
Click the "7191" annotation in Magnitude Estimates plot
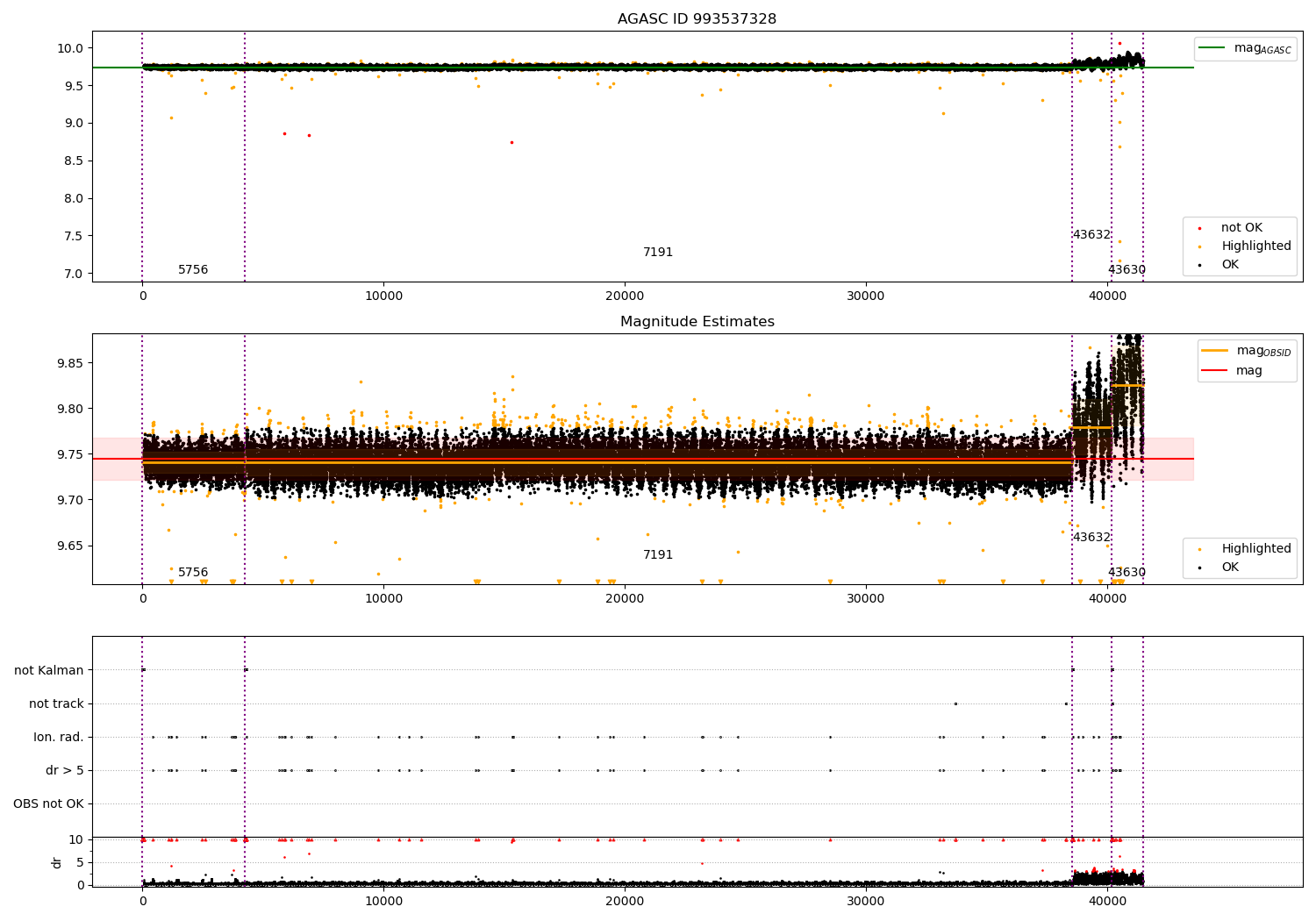click(658, 554)
